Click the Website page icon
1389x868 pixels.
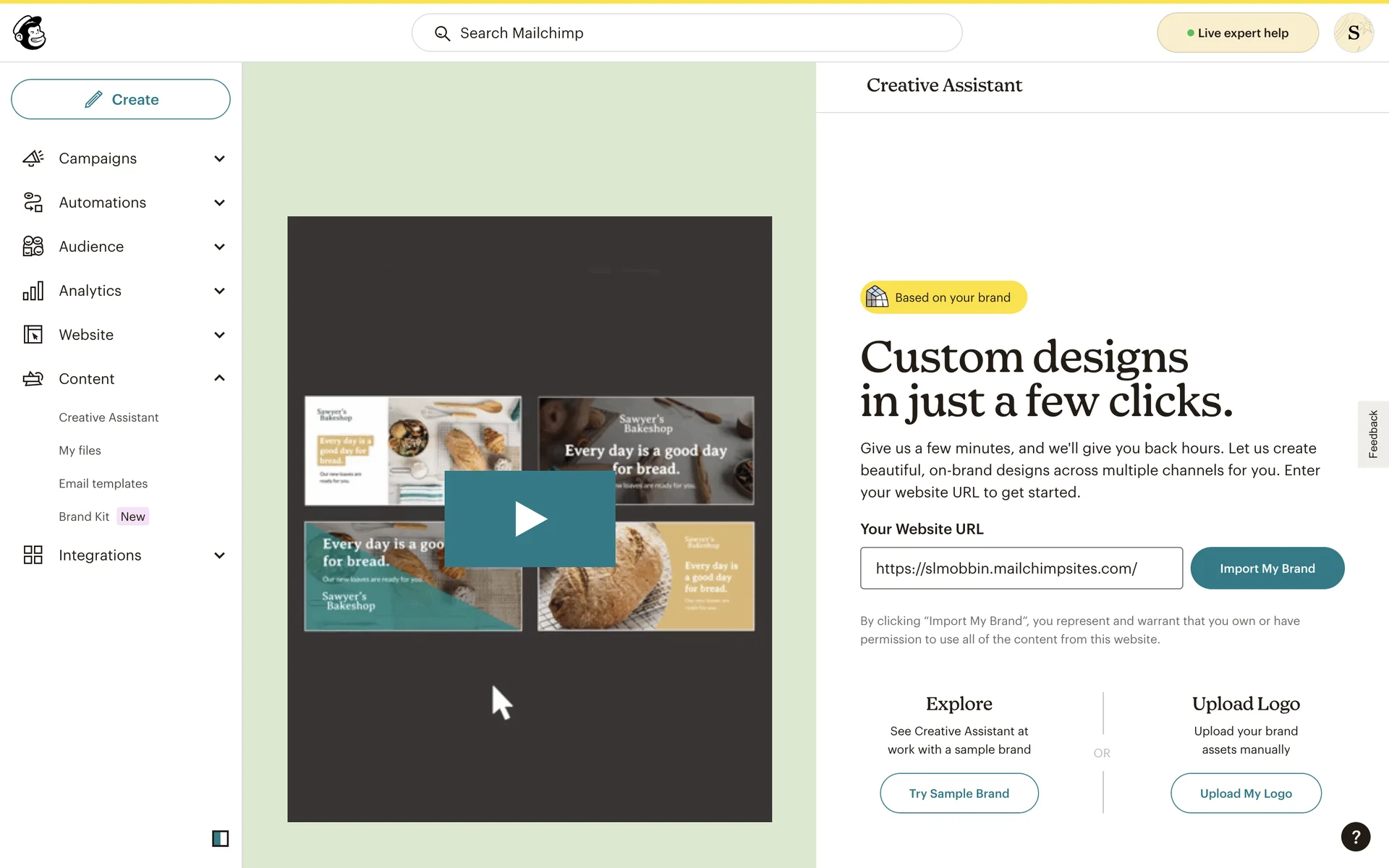pos(33,335)
